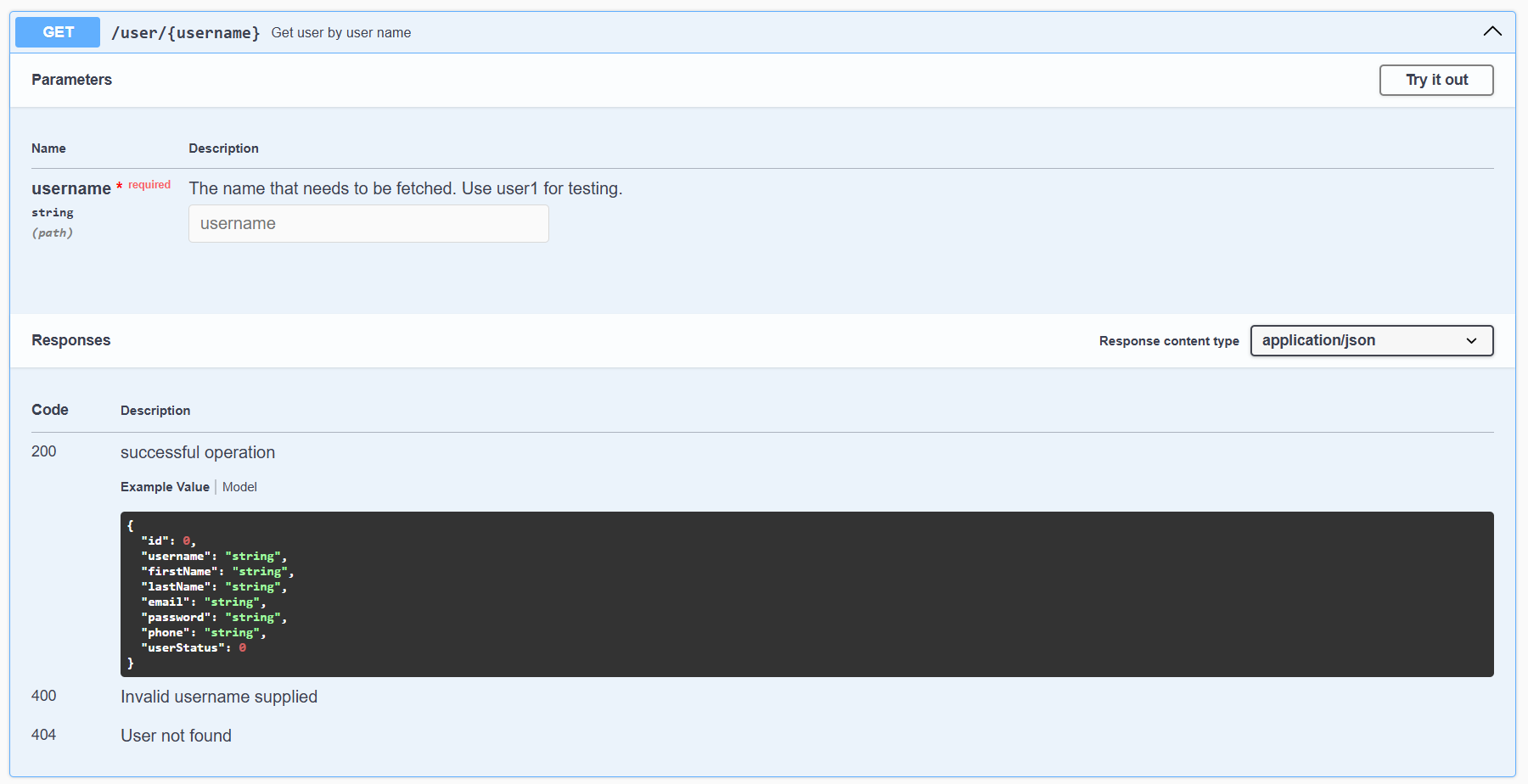Switch to the Model tab
Screen dimensions: 1528x784
click(x=239, y=487)
